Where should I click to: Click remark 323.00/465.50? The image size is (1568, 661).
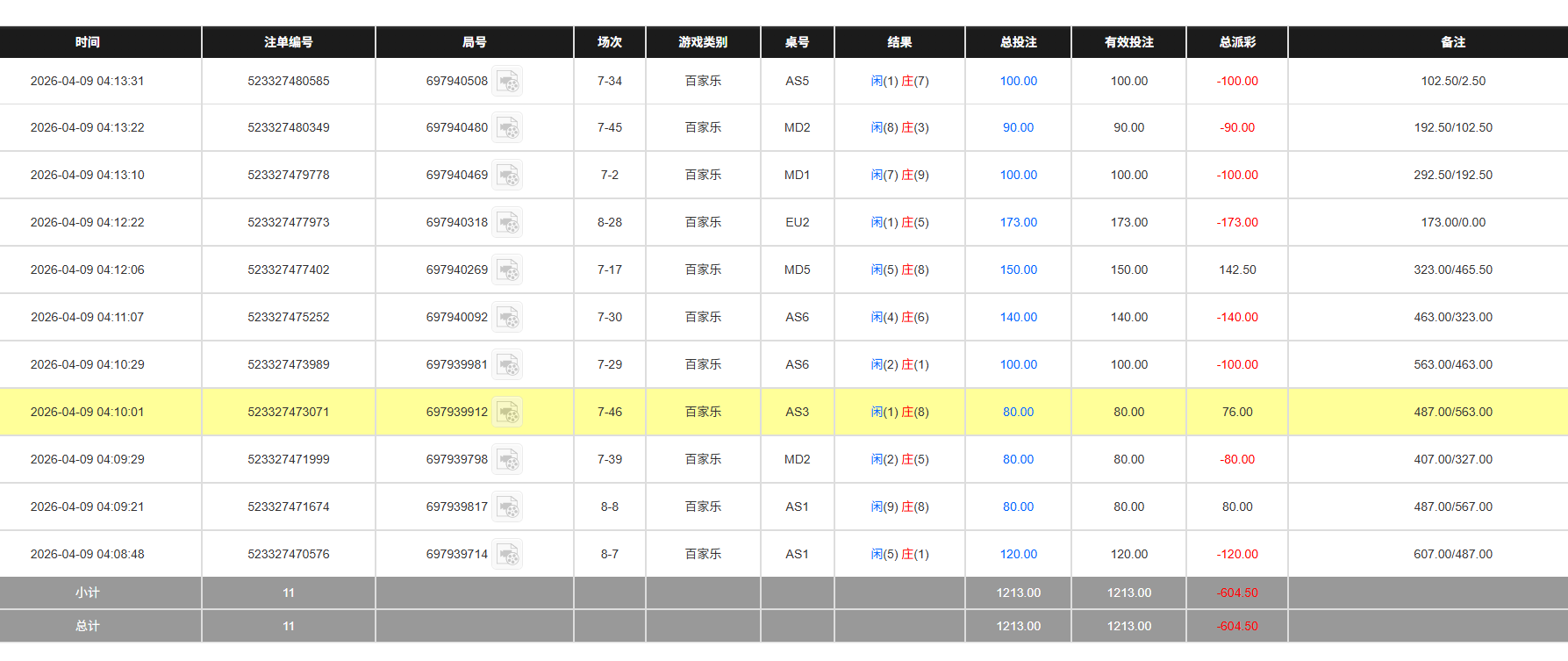tap(1453, 270)
